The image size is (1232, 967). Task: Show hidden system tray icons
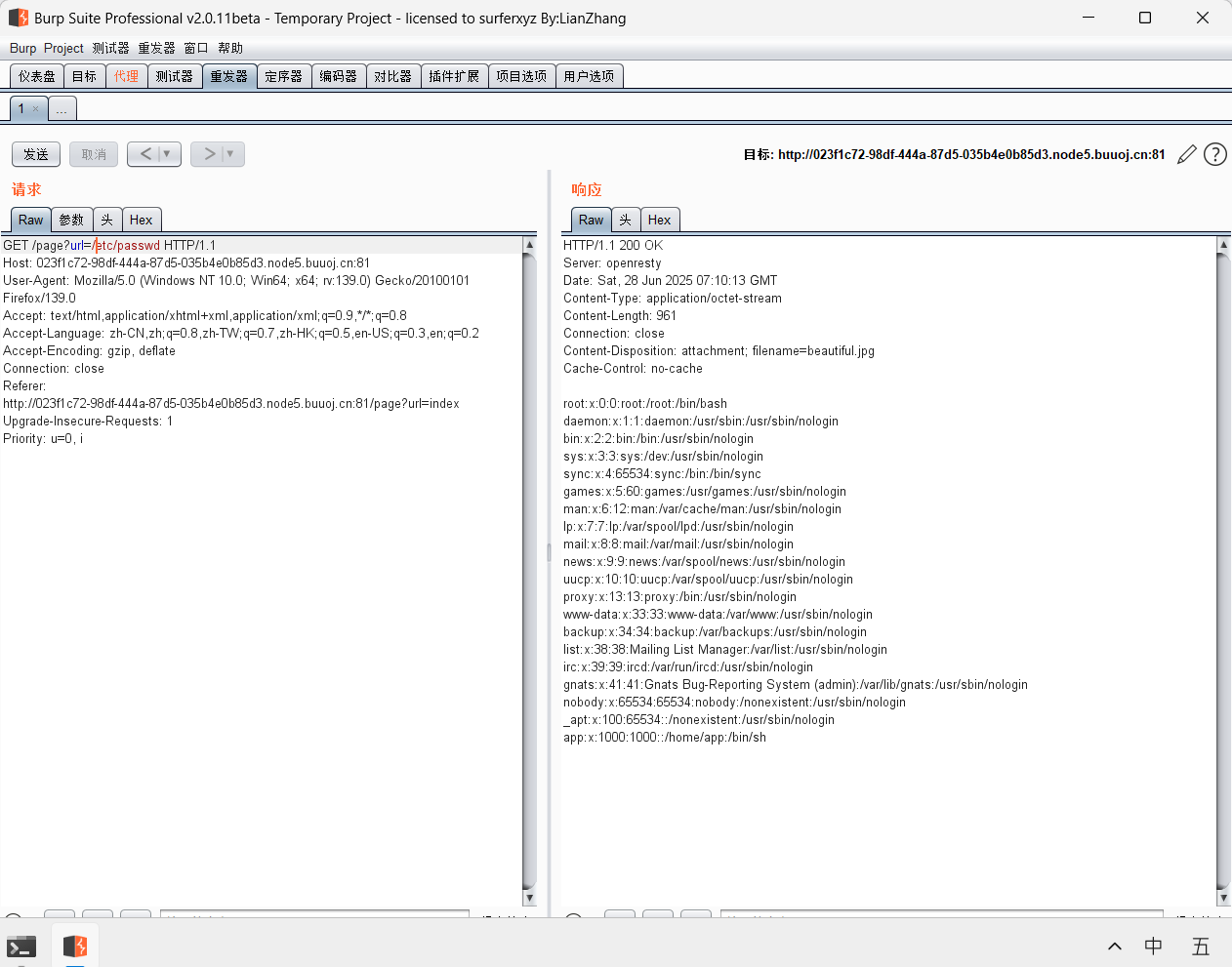1114,947
